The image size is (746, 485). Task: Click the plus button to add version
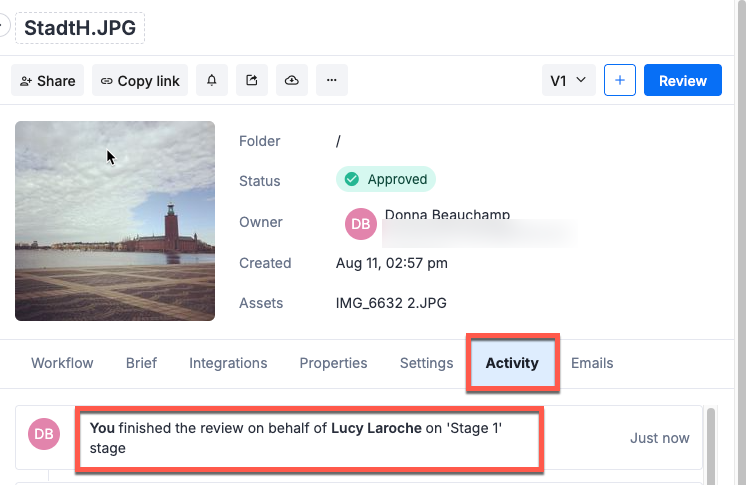tap(620, 81)
